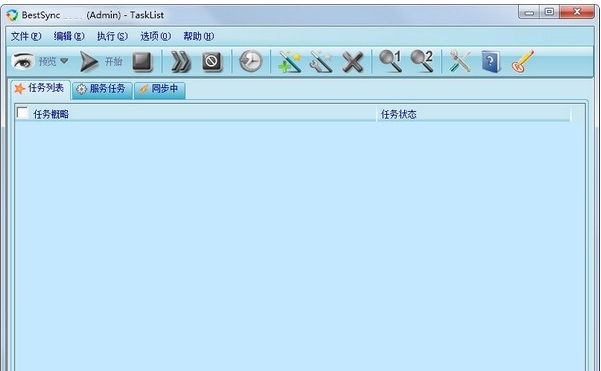The height and width of the screenshot is (371, 601).
Task: Maximize the BestSync window
Action: coord(550,12)
